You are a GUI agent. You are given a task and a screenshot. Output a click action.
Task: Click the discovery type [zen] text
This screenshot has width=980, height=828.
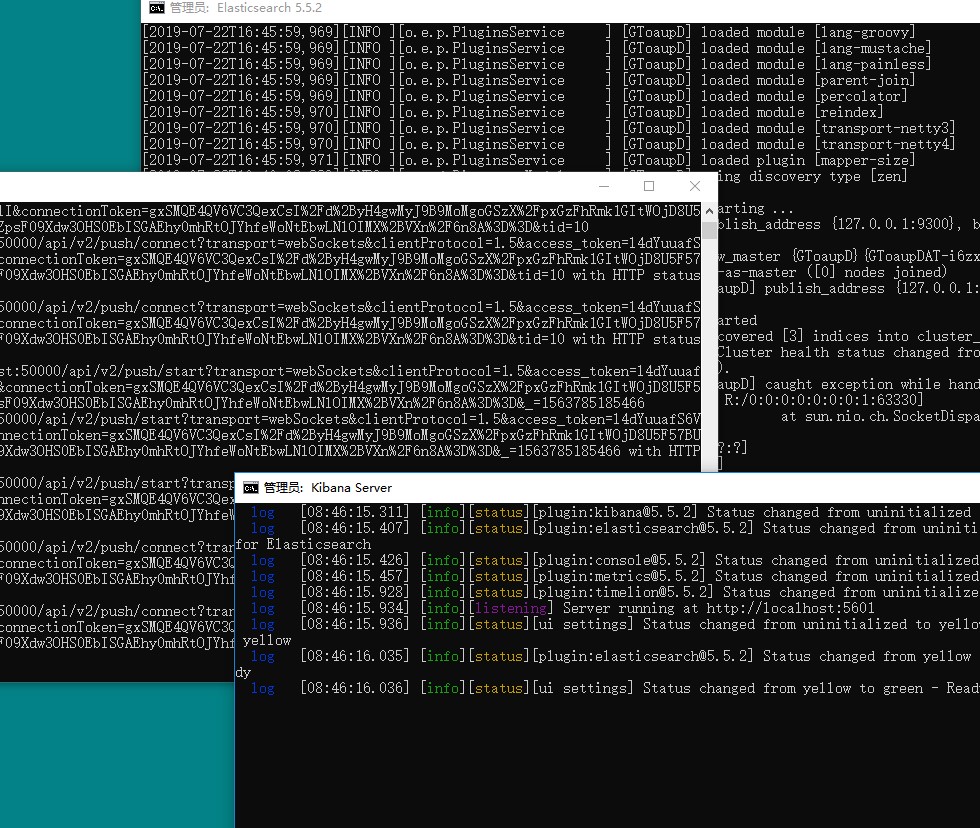pyautogui.click(x=828, y=176)
